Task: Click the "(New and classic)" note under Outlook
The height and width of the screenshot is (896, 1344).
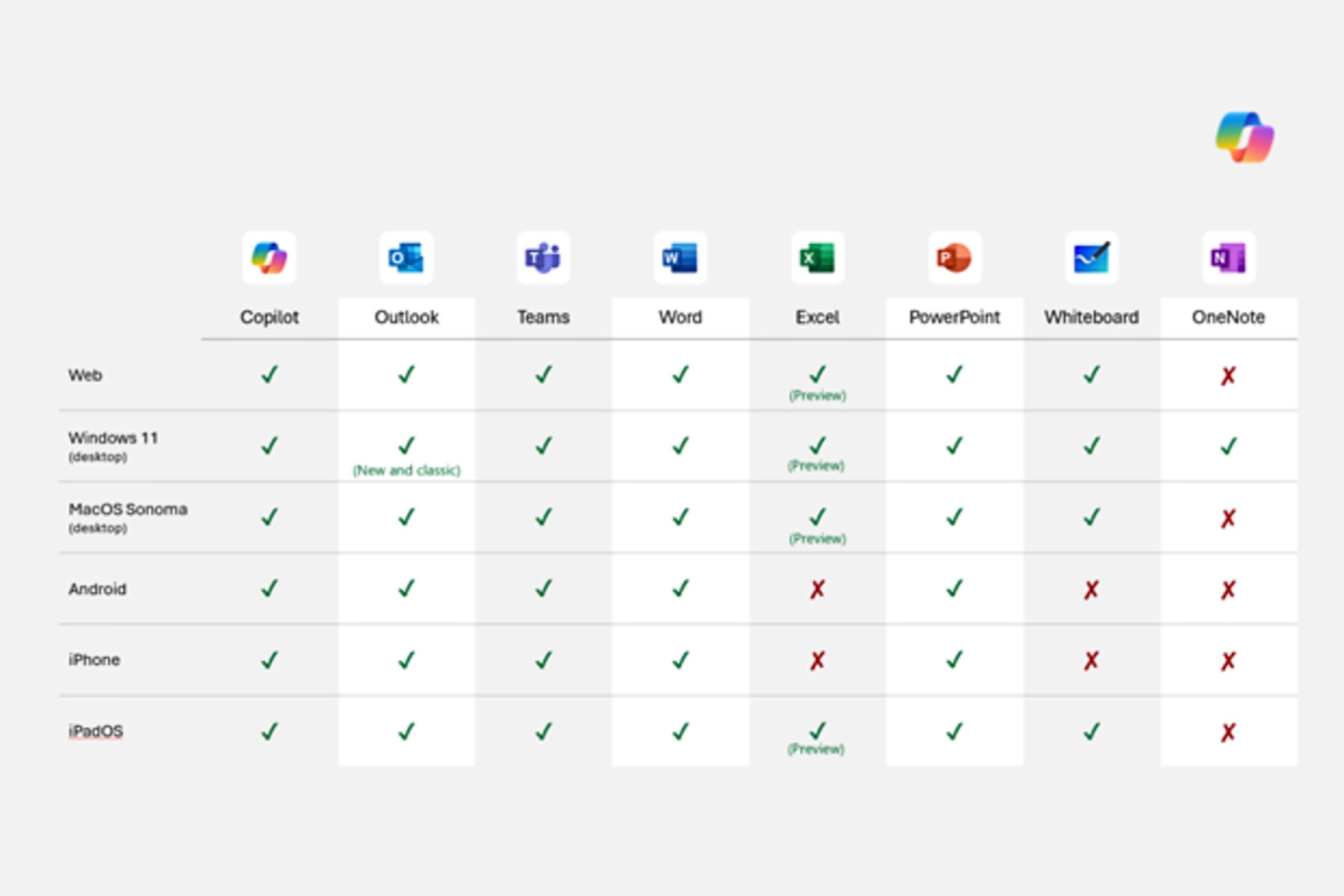Action: point(406,470)
